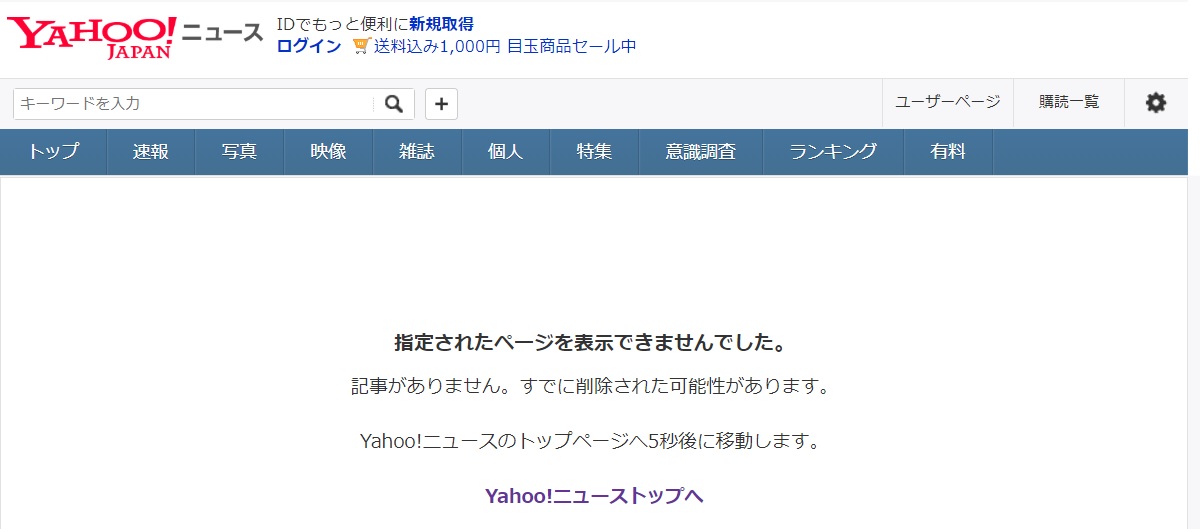1200x529 pixels.
Task: Go to the 映像 tab
Action: tap(328, 152)
